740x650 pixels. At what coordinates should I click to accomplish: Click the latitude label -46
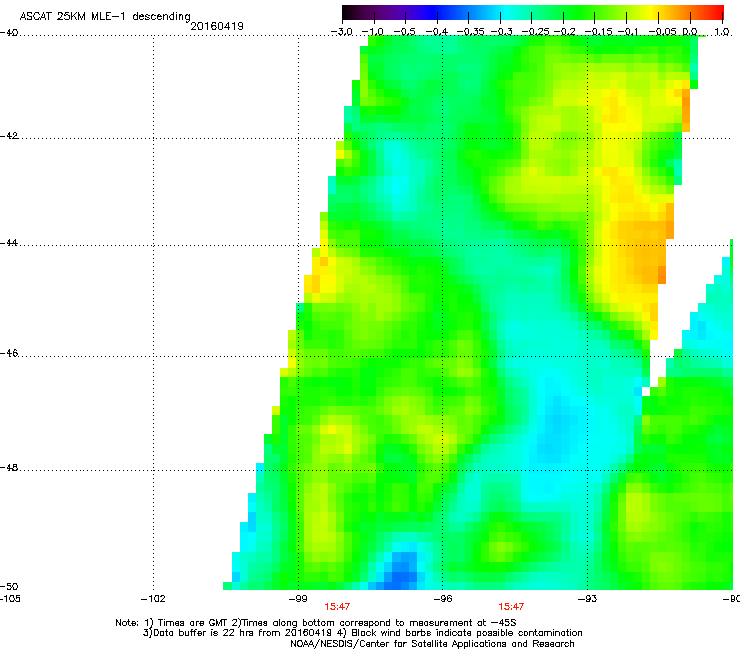9,353
